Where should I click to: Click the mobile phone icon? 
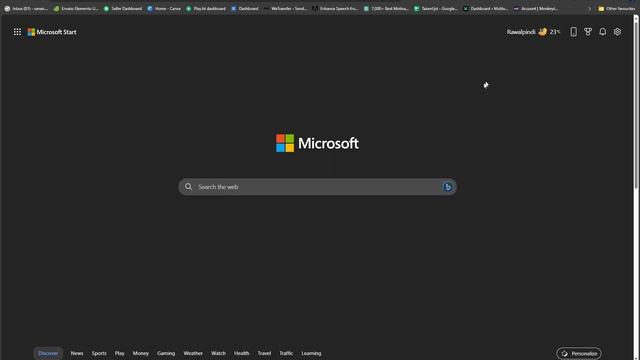573,32
